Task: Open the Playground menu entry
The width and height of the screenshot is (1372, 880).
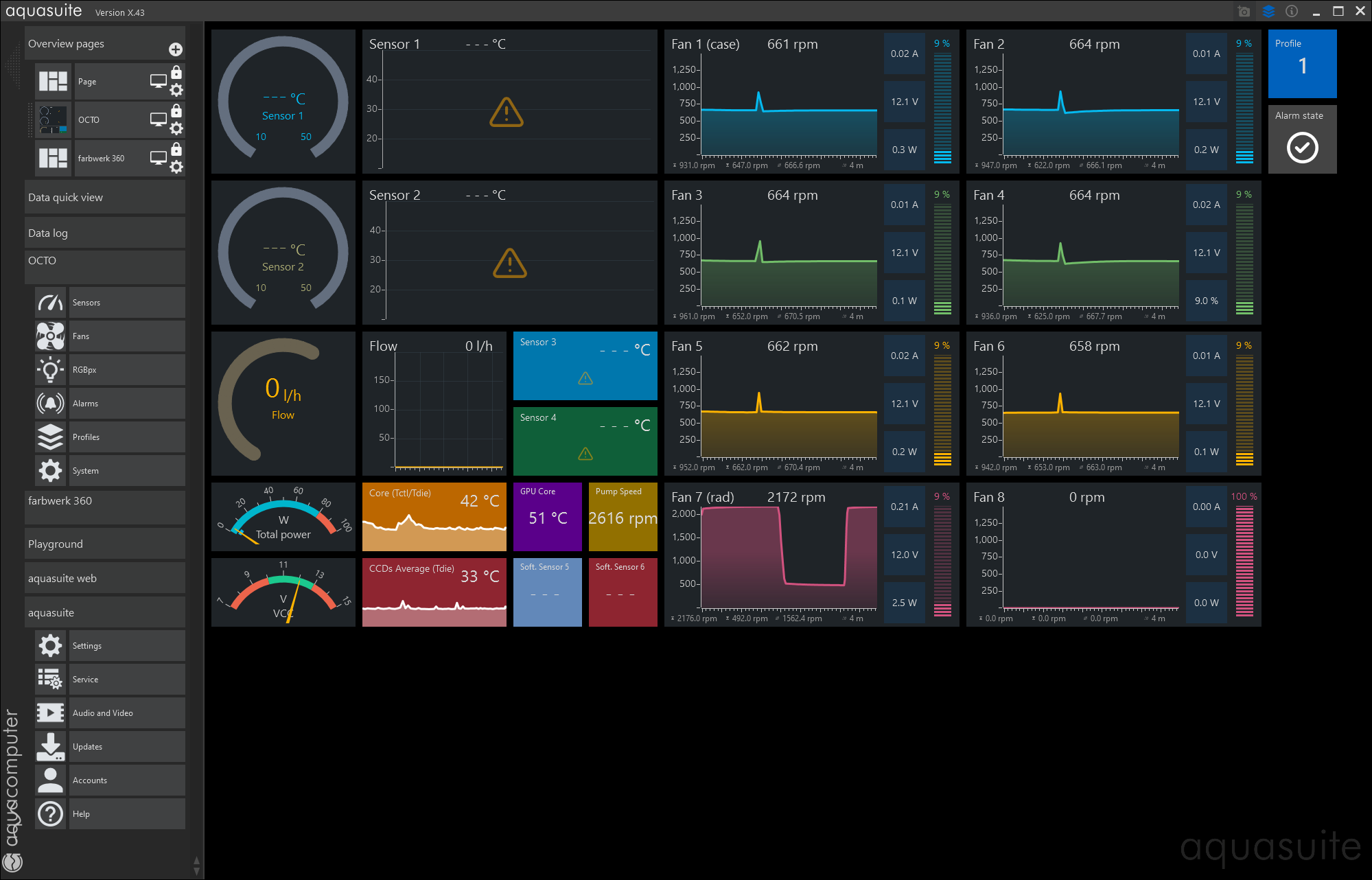Action: tap(104, 544)
